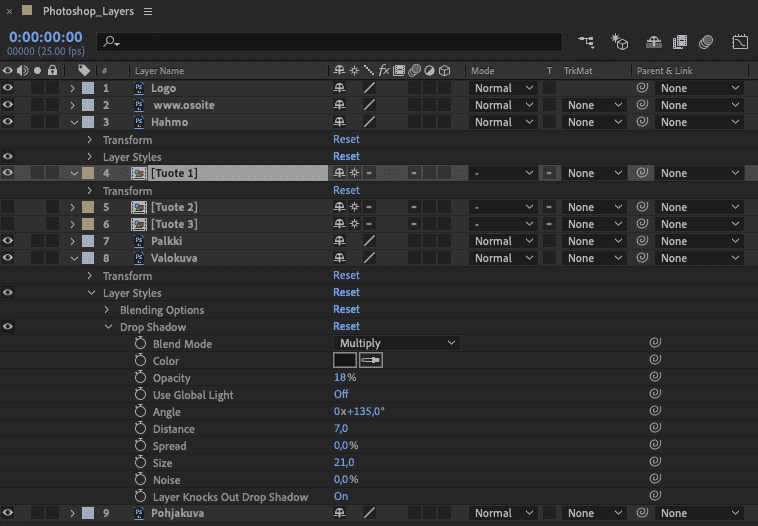Collapse the Drop Shadow group
The image size is (758, 526).
pos(108,327)
